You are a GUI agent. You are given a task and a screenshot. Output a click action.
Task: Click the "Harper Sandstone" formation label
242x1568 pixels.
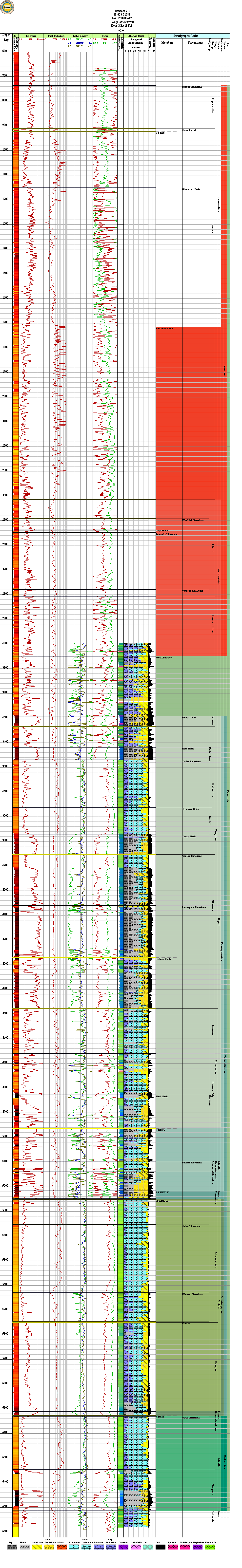(x=192, y=88)
